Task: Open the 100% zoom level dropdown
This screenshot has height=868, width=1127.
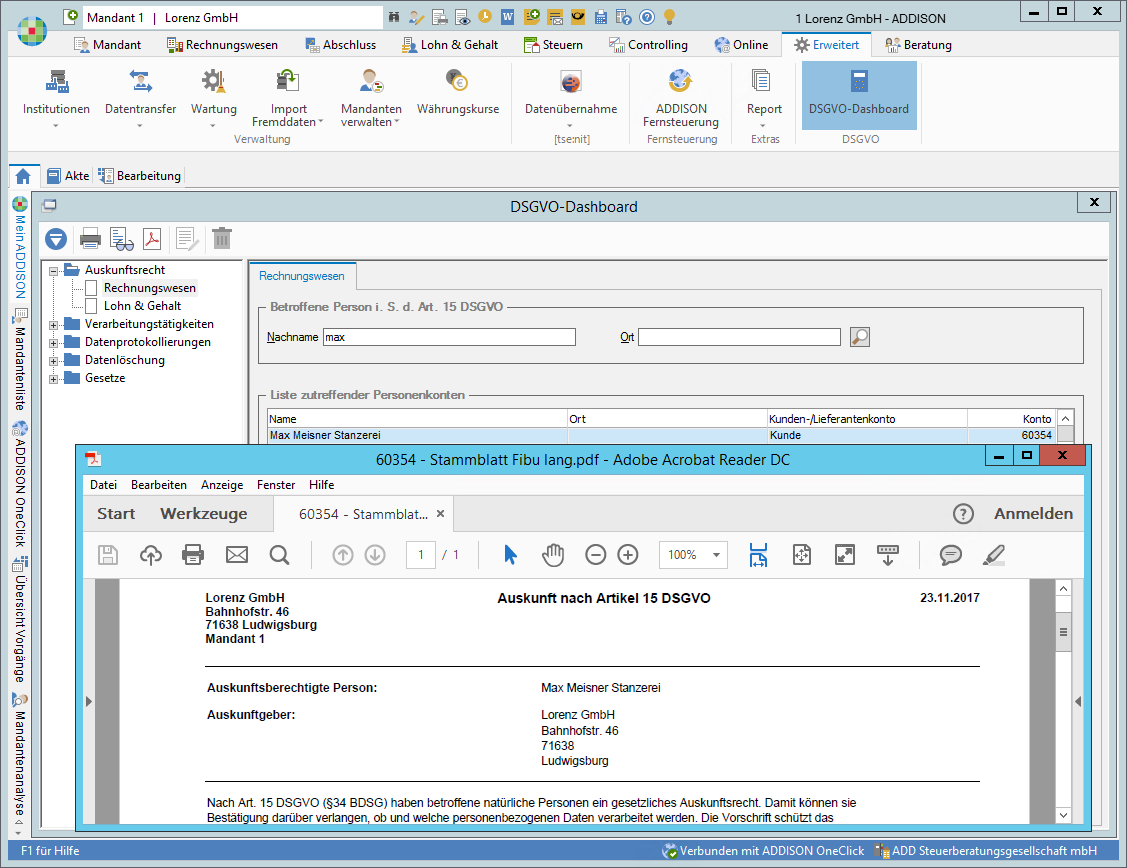Action: click(716, 555)
